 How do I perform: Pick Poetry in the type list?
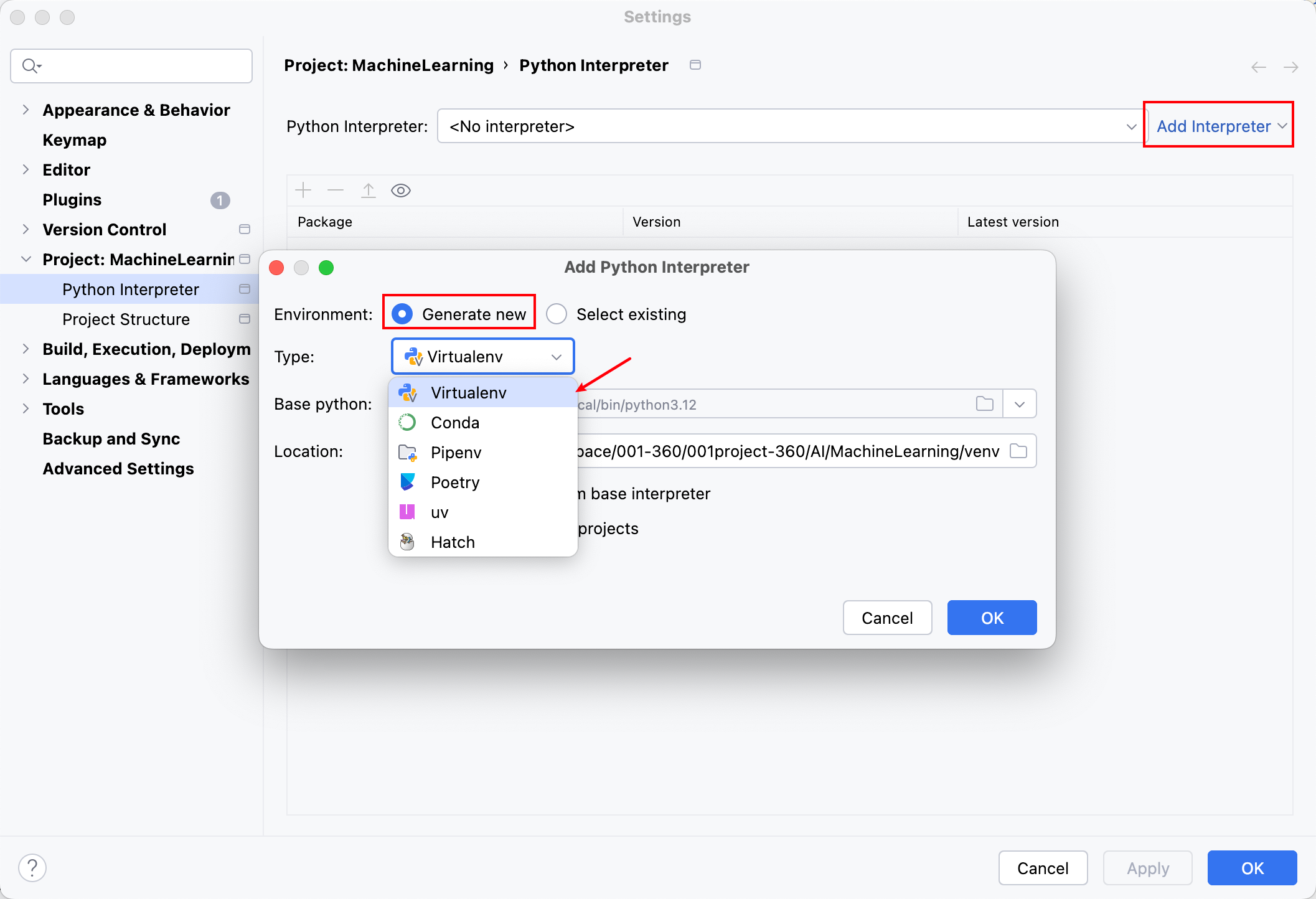coord(455,482)
